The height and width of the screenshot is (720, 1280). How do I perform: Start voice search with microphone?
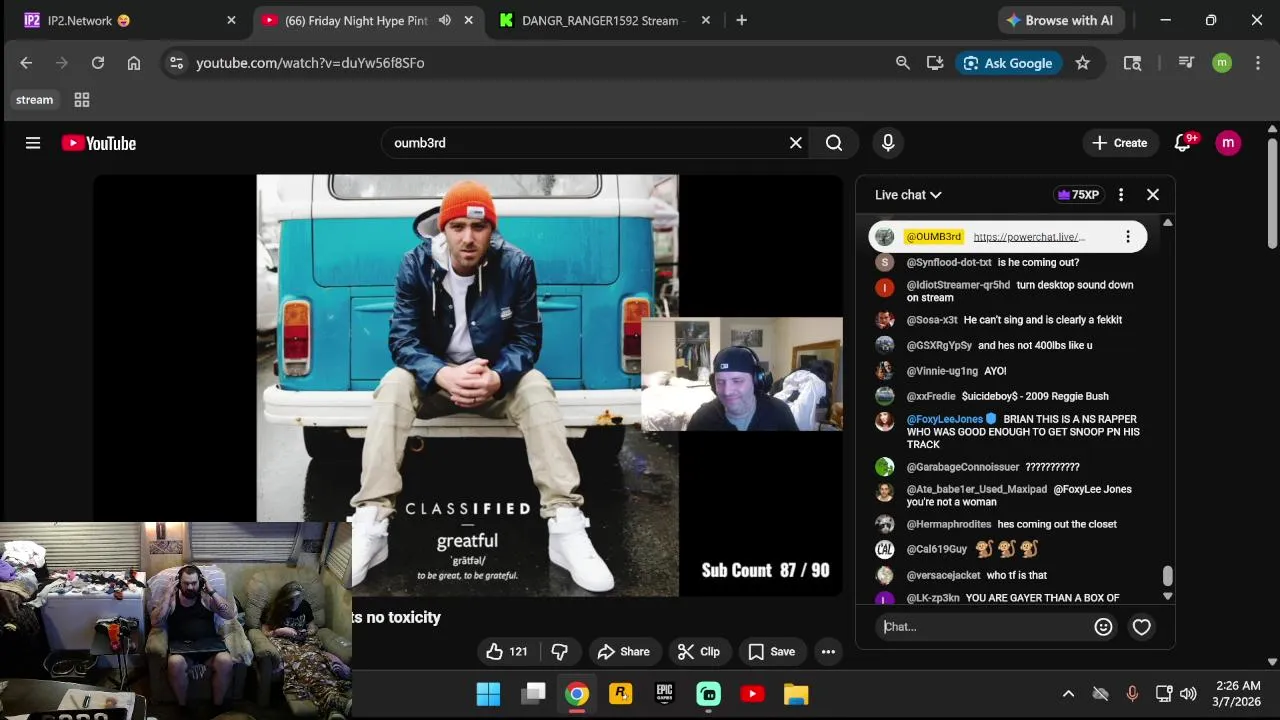point(888,143)
